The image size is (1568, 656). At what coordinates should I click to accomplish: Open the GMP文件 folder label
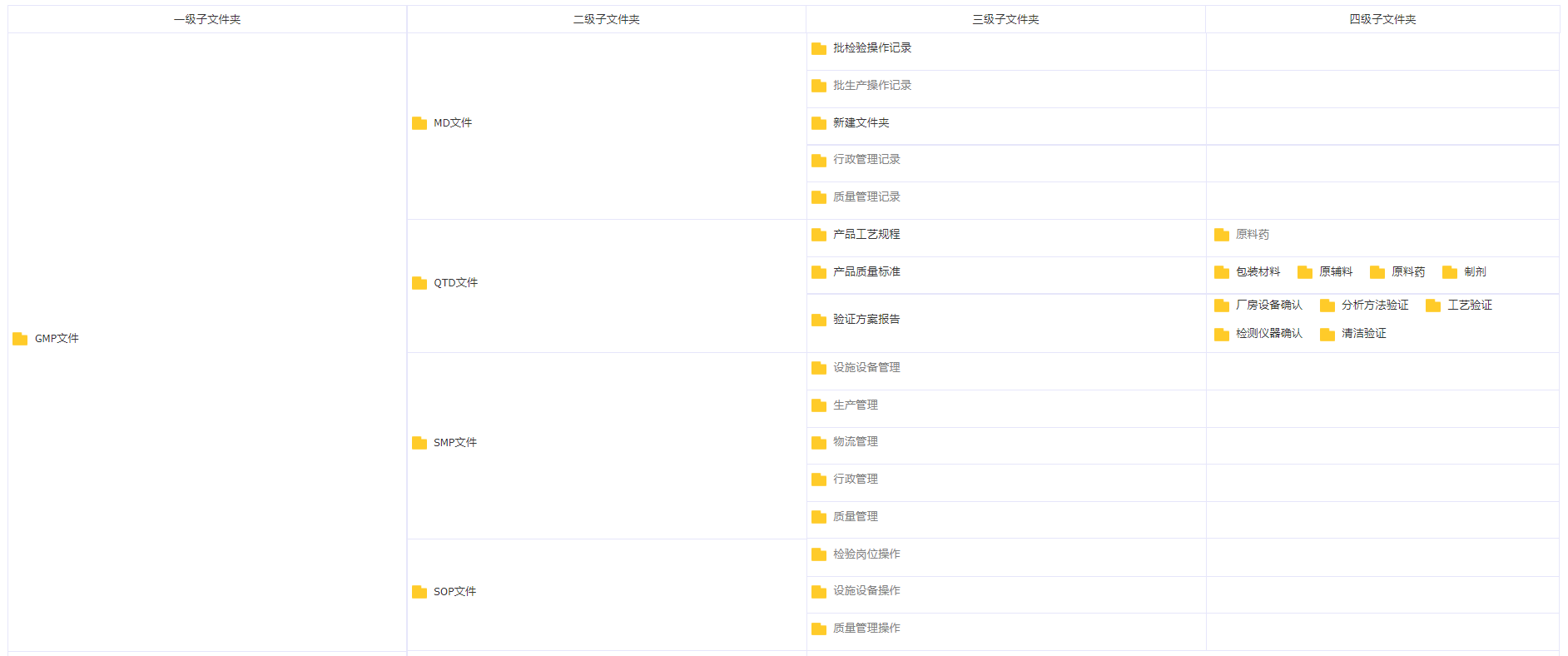pos(57,338)
